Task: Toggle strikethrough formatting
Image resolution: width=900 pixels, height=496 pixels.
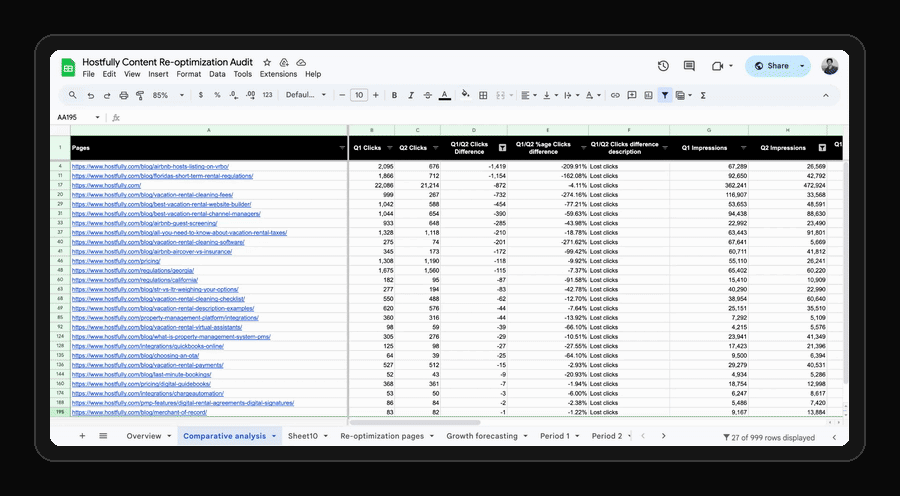Action: coord(427,95)
